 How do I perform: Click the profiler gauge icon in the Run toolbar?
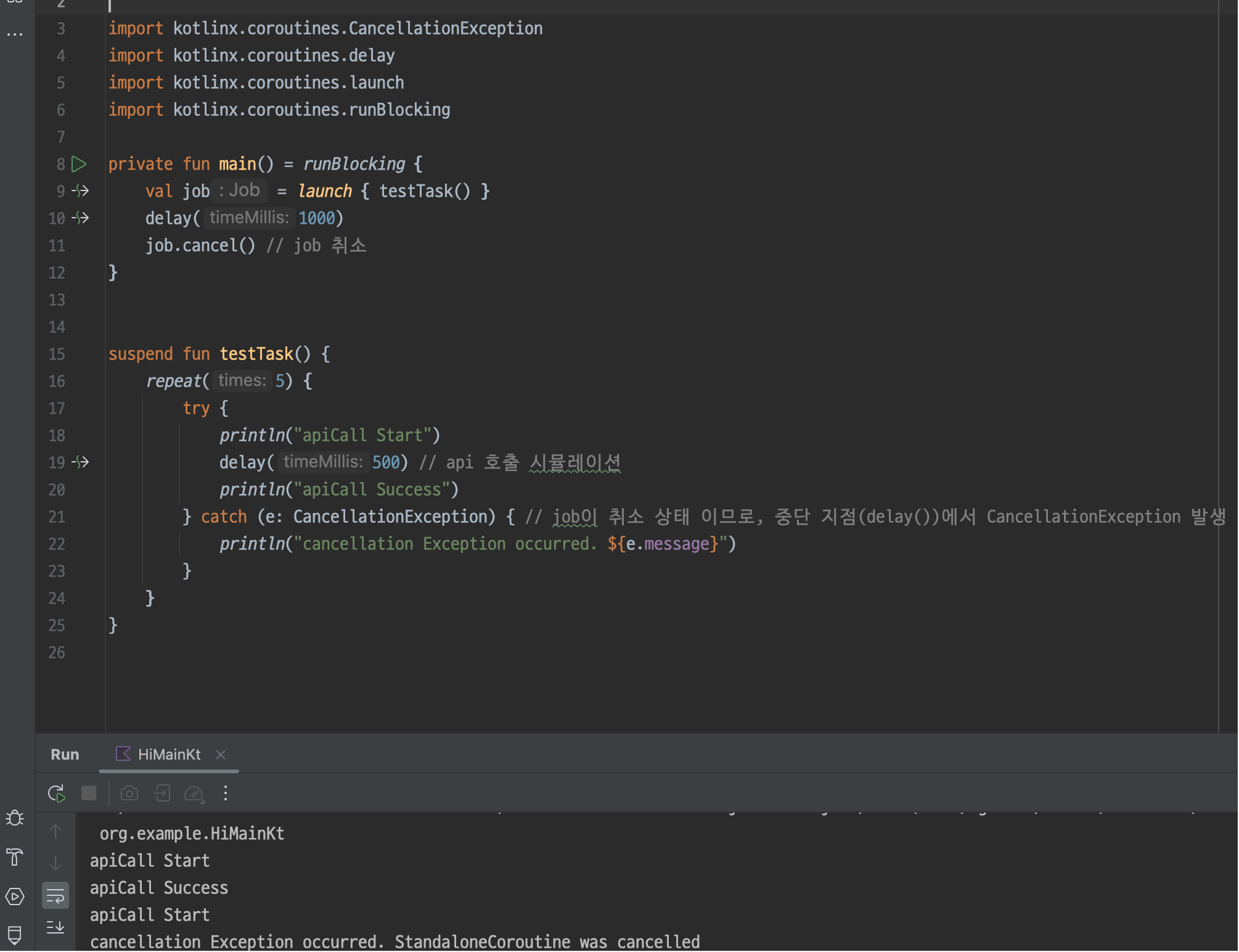pos(194,794)
